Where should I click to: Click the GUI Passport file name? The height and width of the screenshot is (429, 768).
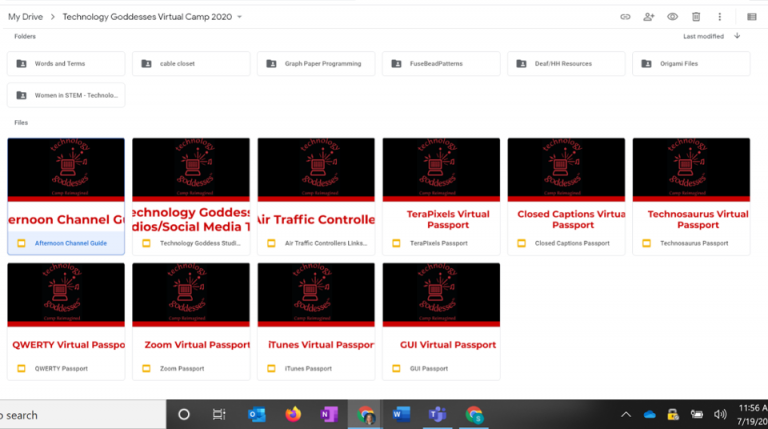429,368
